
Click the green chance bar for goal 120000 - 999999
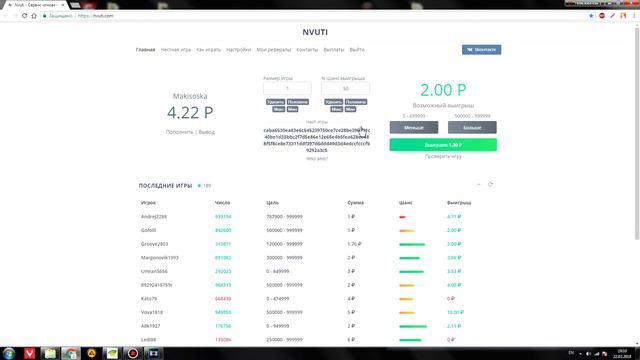(412, 244)
